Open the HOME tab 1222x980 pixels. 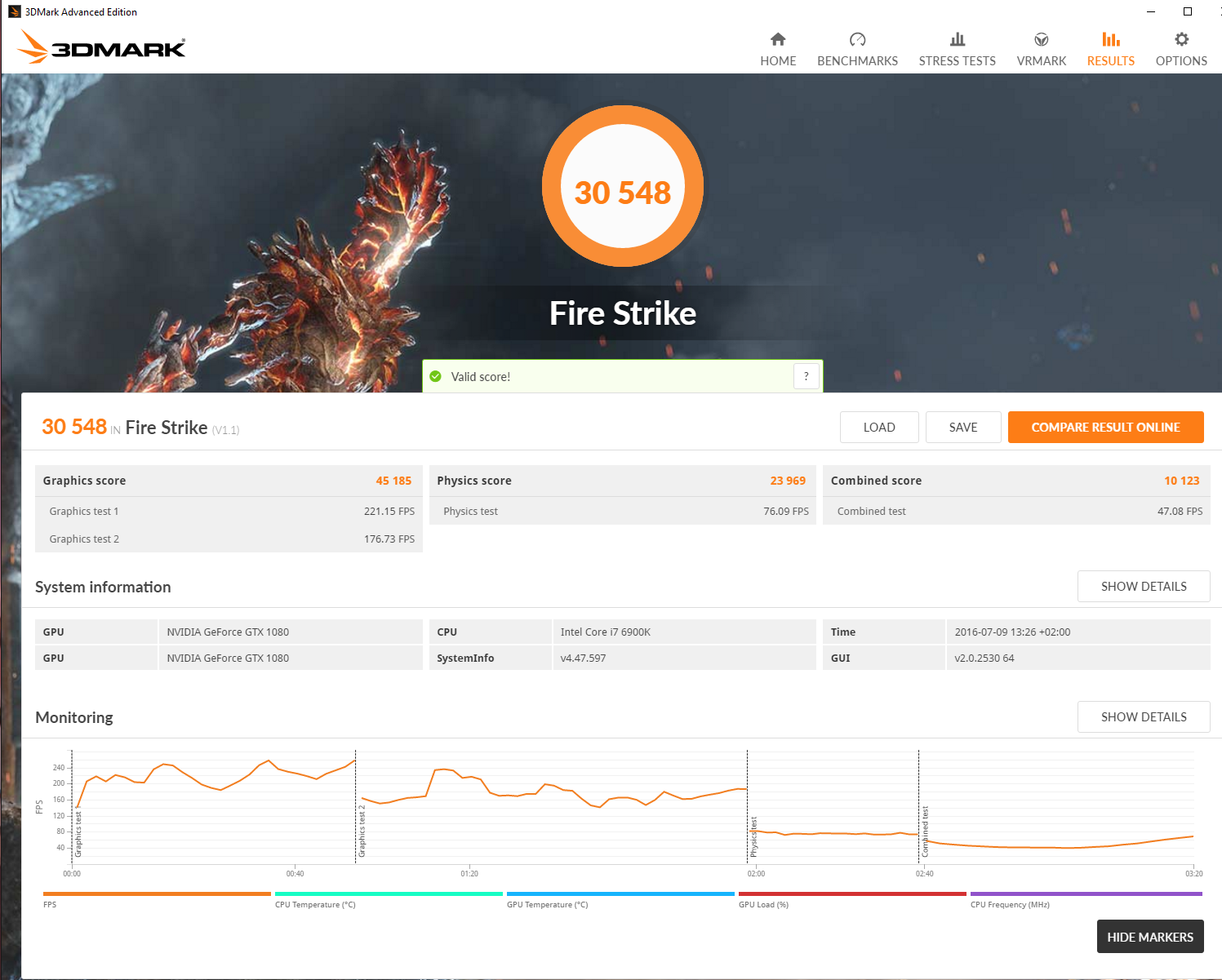[778, 61]
